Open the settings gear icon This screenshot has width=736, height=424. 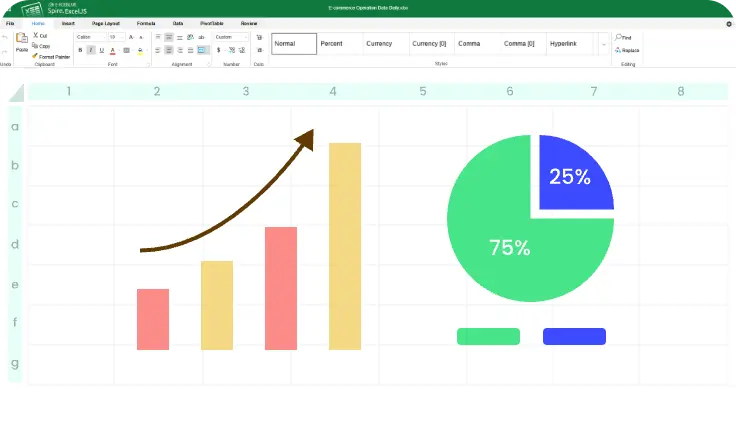tap(728, 23)
